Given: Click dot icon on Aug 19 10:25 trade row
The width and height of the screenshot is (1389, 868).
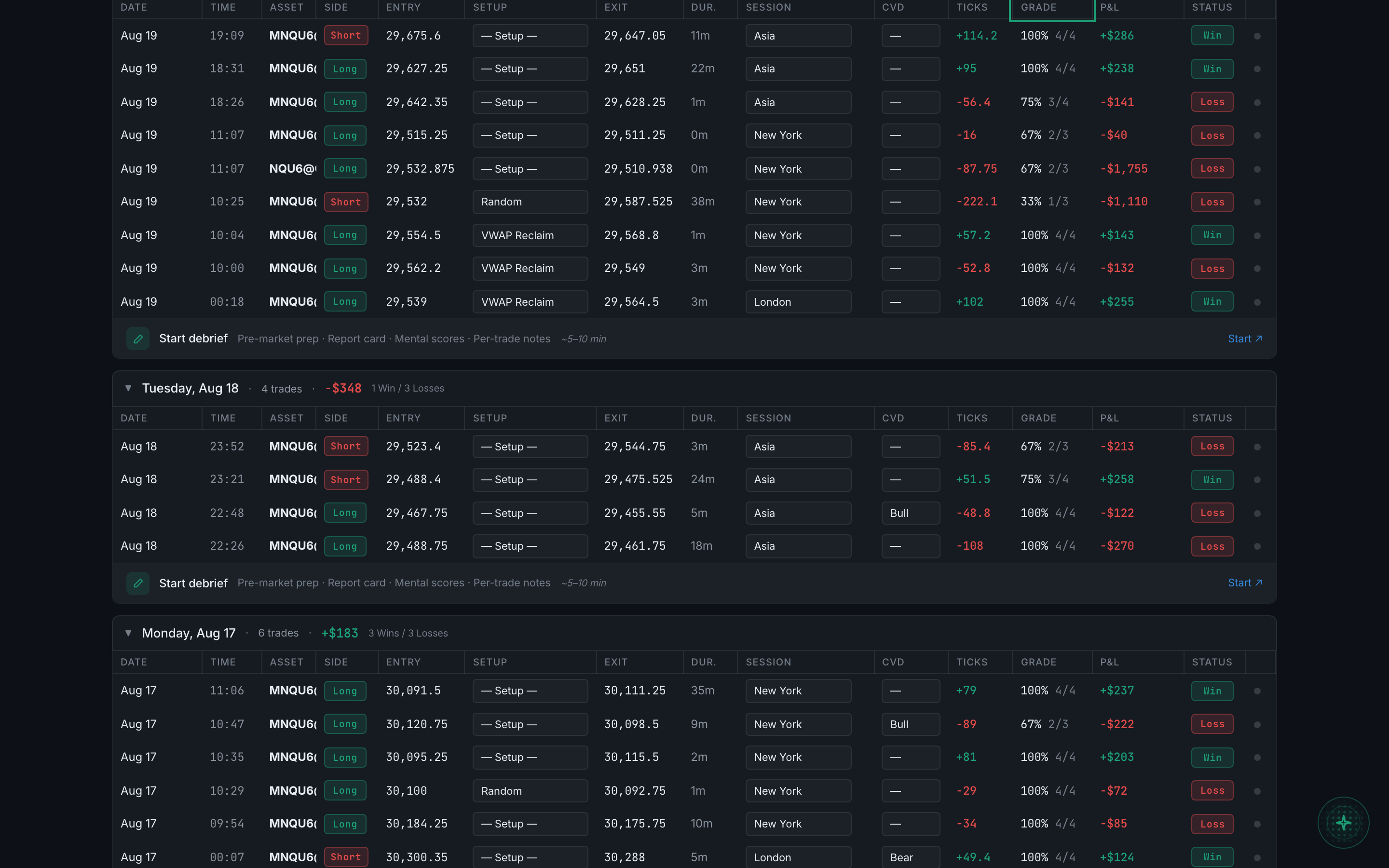Looking at the screenshot, I should [x=1257, y=202].
